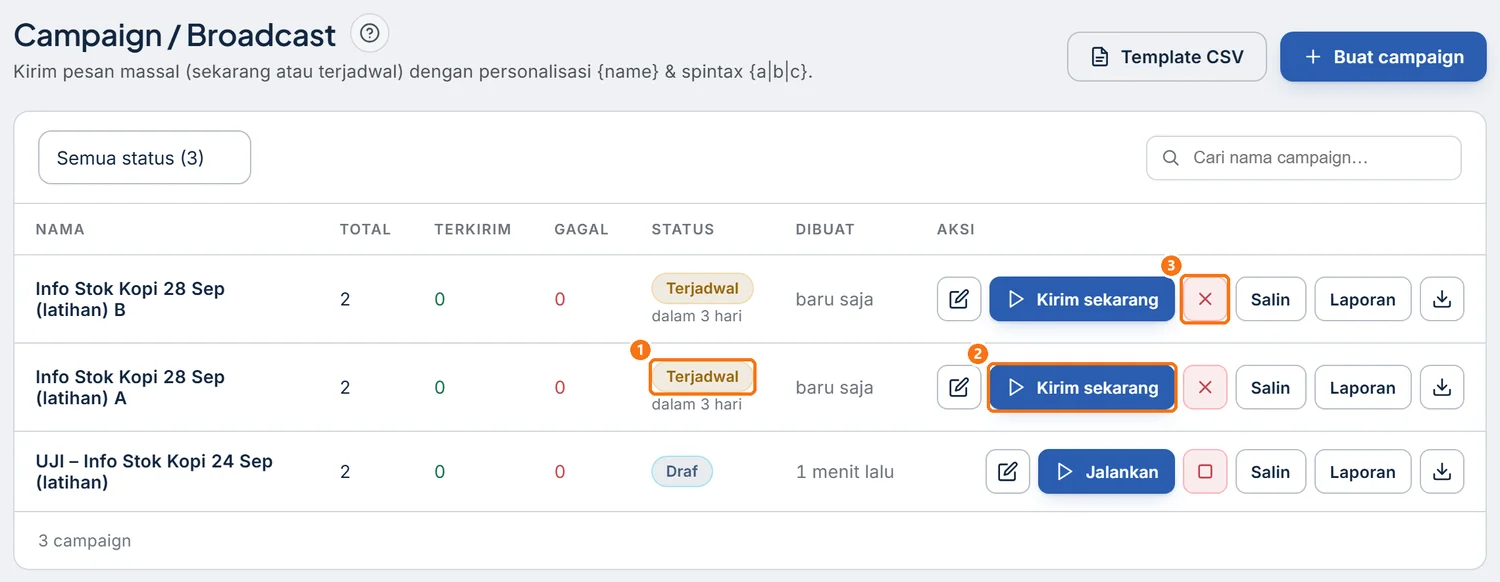Click the TOTAL column header
This screenshot has height=582, width=1500.
tap(365, 229)
